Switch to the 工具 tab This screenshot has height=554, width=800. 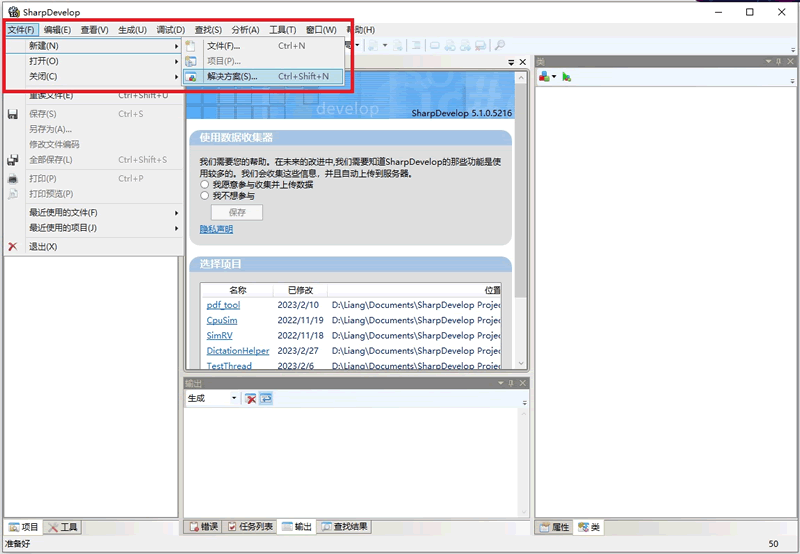pyautogui.click(x=62, y=527)
